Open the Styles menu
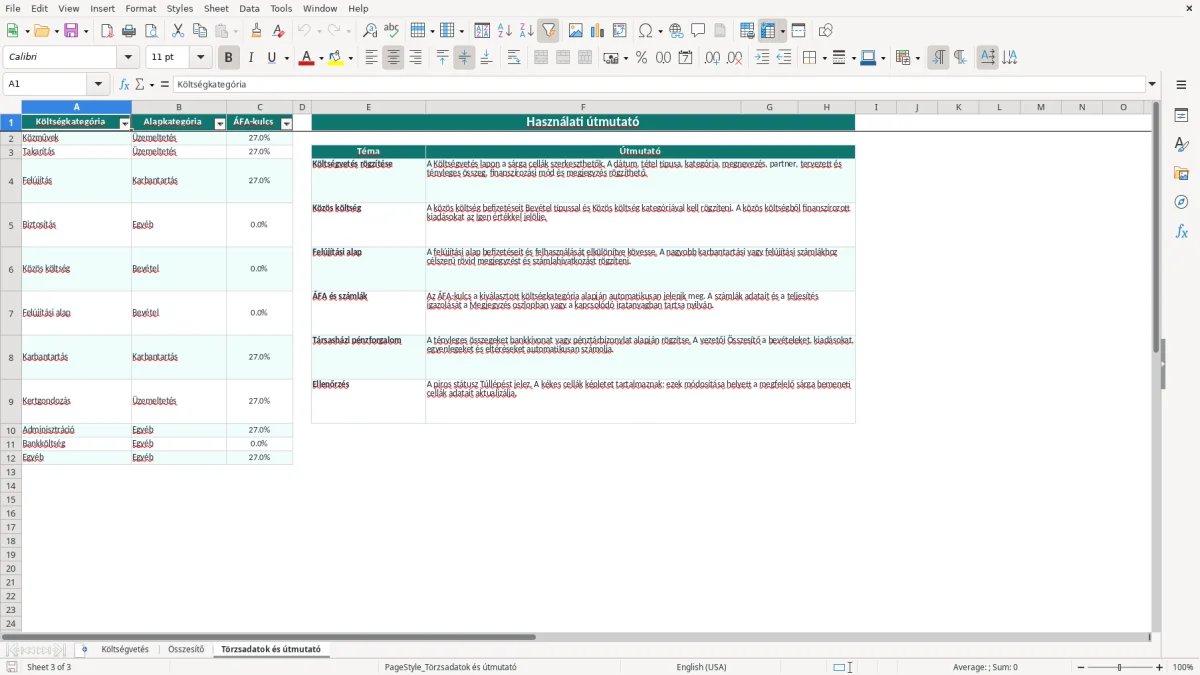The image size is (1200, 675). pos(180,8)
